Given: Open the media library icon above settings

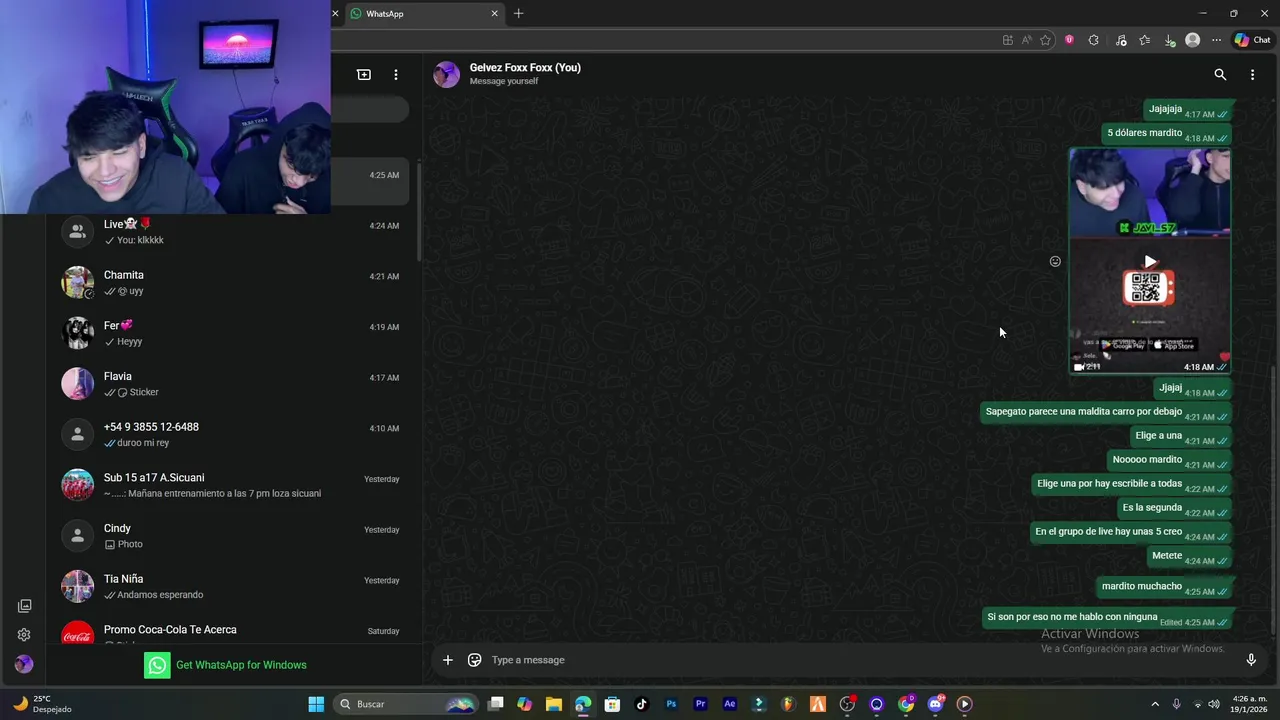Looking at the screenshot, I should [24, 606].
